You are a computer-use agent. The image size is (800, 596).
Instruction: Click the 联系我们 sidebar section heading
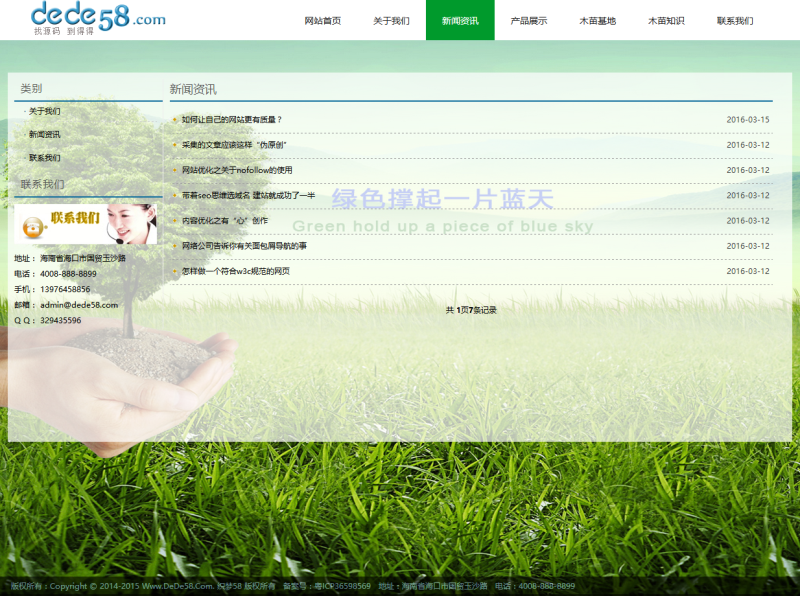pos(42,184)
